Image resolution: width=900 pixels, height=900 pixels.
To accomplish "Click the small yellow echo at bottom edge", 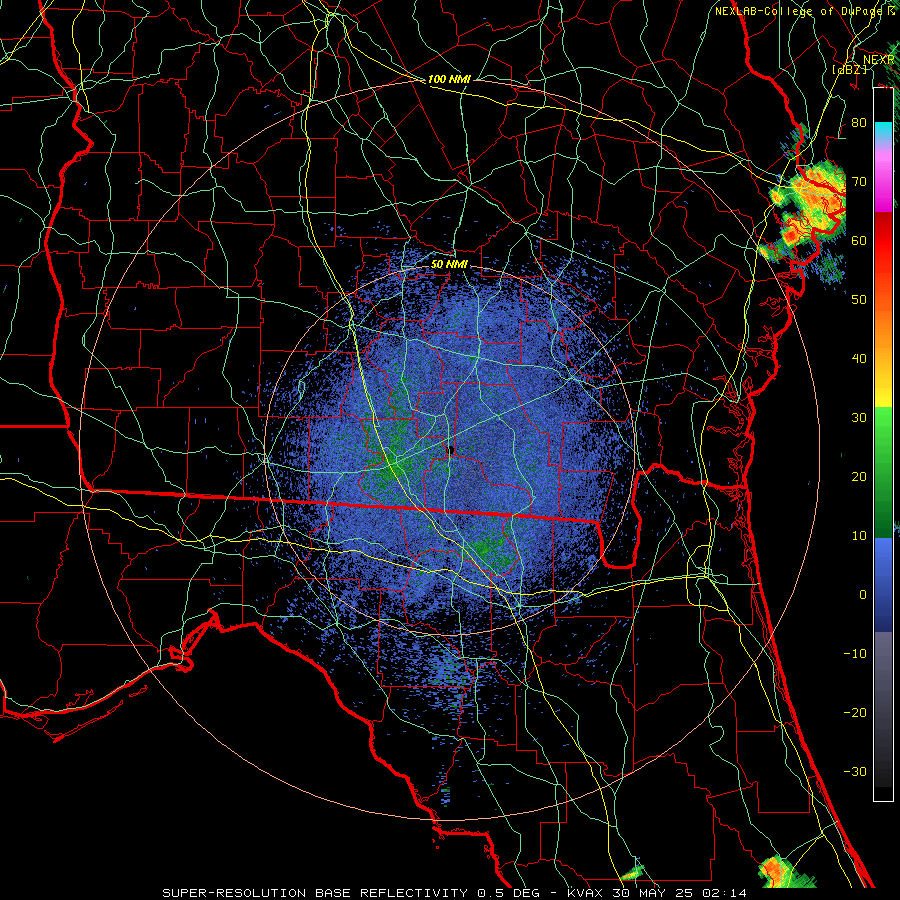I will (632, 875).
